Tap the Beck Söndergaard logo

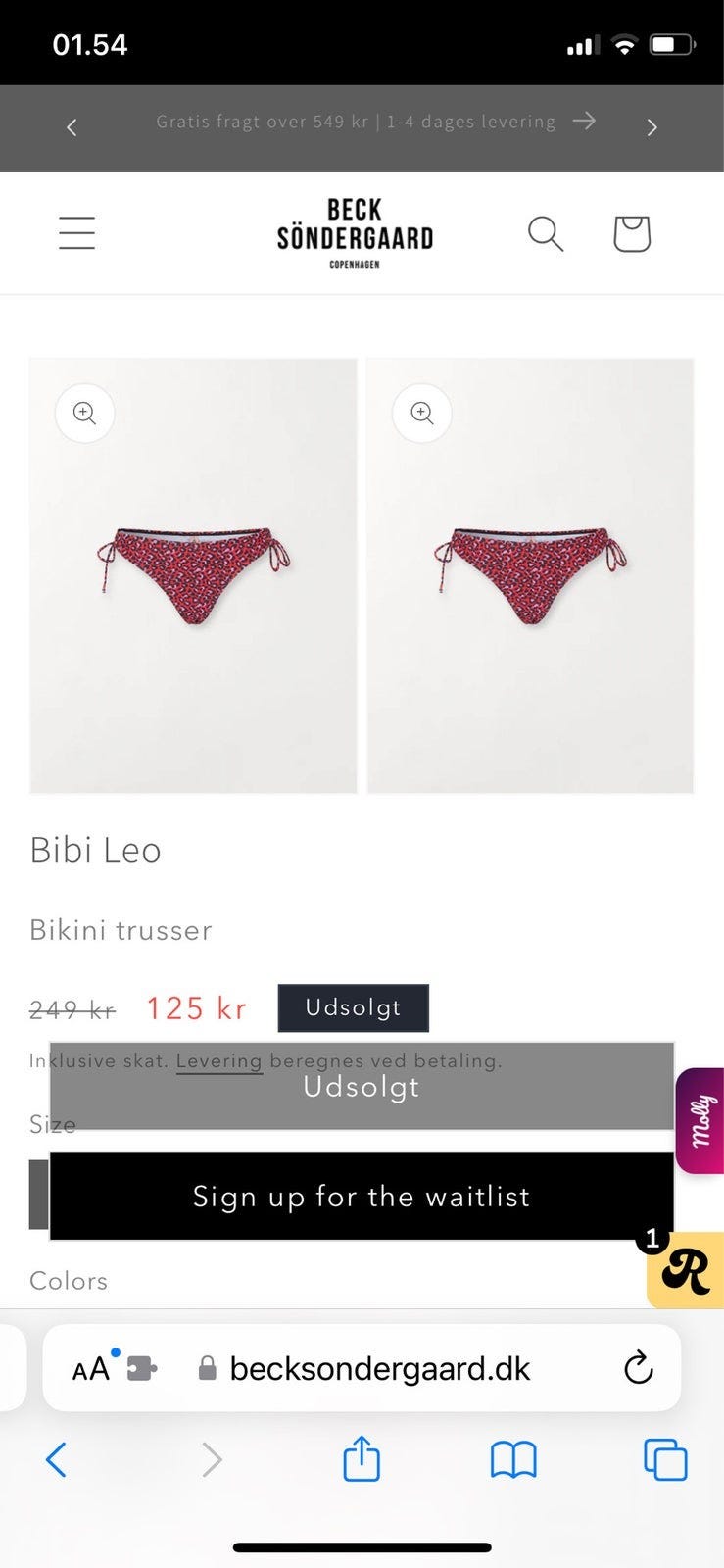coord(355,233)
